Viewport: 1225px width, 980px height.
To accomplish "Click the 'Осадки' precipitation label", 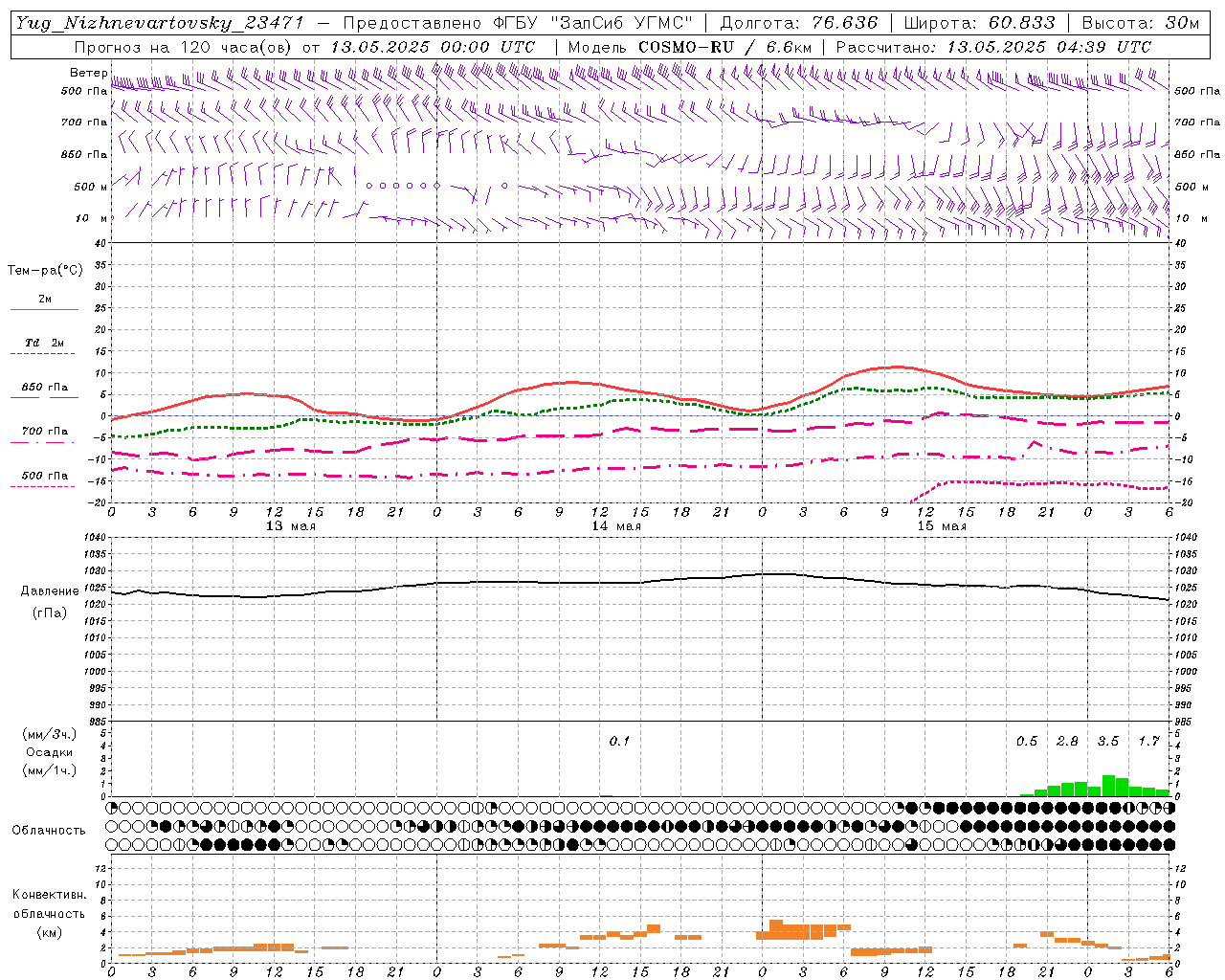I will 50,752.
